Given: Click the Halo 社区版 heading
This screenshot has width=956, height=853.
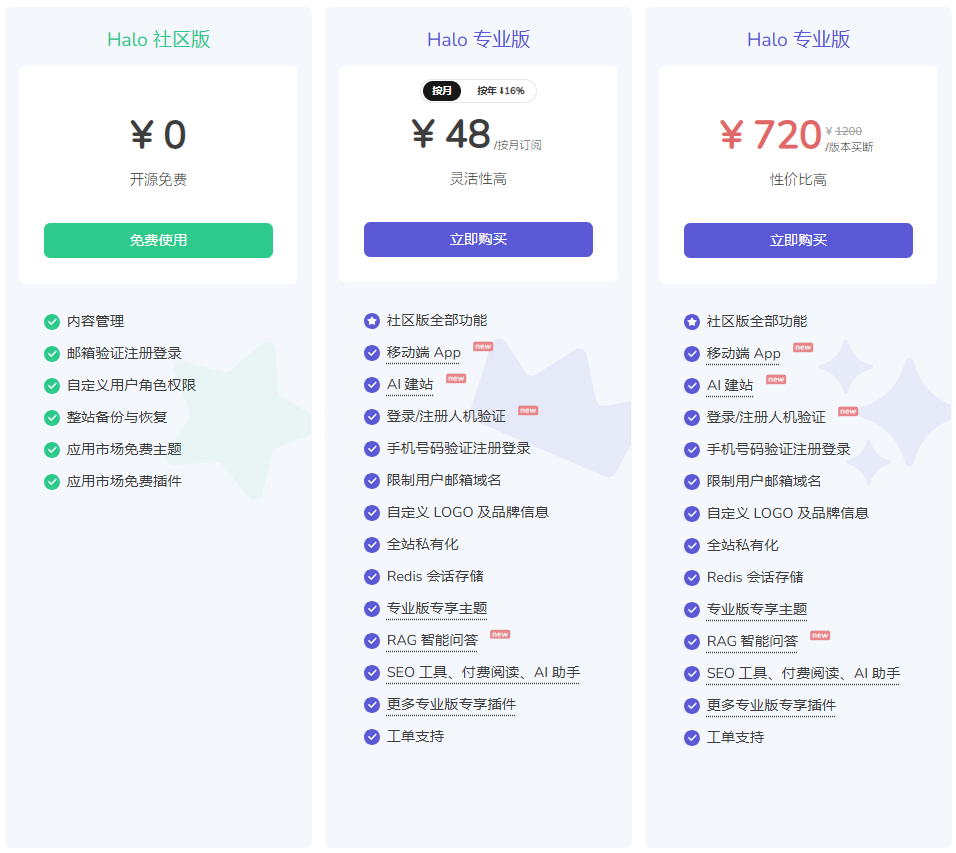Looking at the screenshot, I should click(158, 40).
